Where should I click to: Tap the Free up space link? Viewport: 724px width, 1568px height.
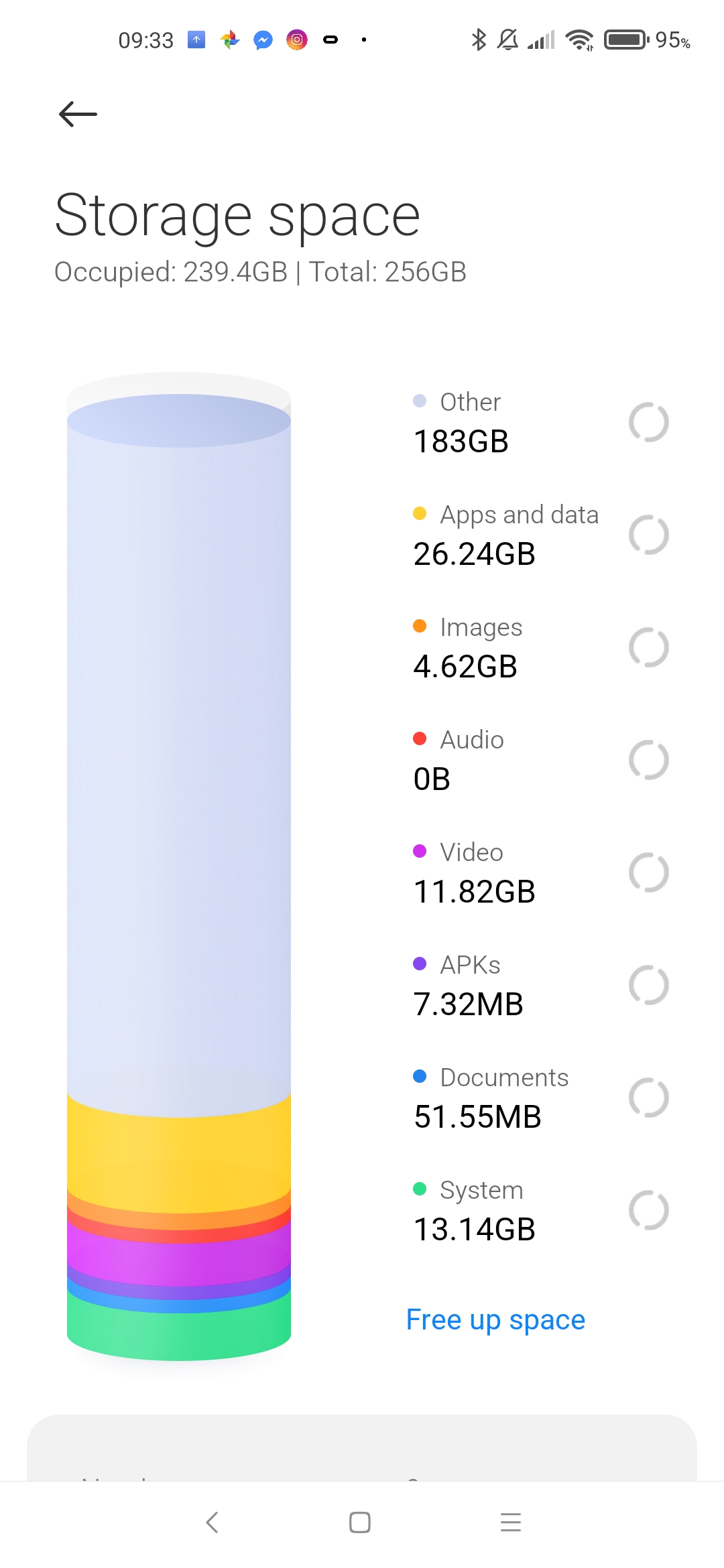pyautogui.click(x=495, y=1319)
